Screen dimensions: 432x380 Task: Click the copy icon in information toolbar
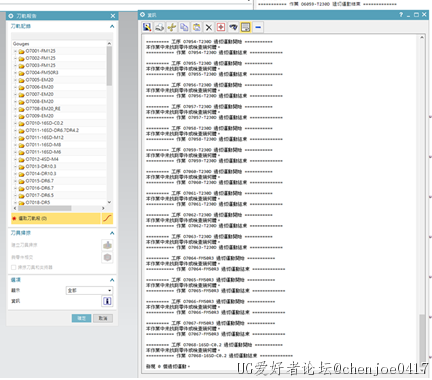[184, 27]
